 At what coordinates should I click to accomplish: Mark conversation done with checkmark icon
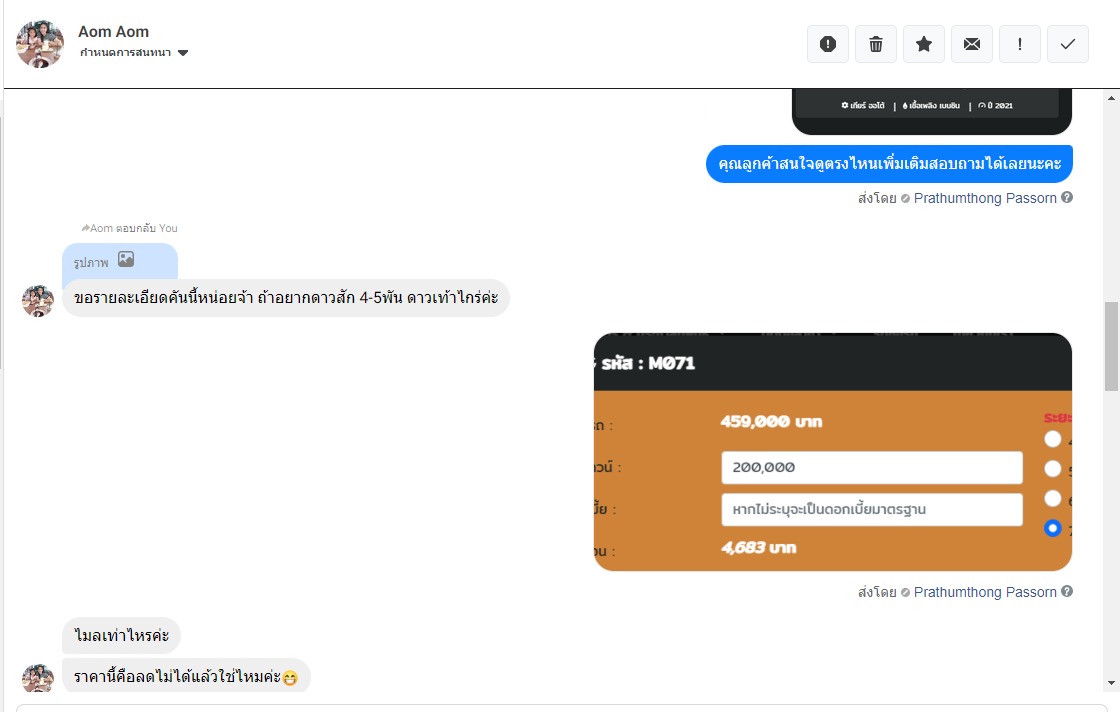coord(1068,44)
